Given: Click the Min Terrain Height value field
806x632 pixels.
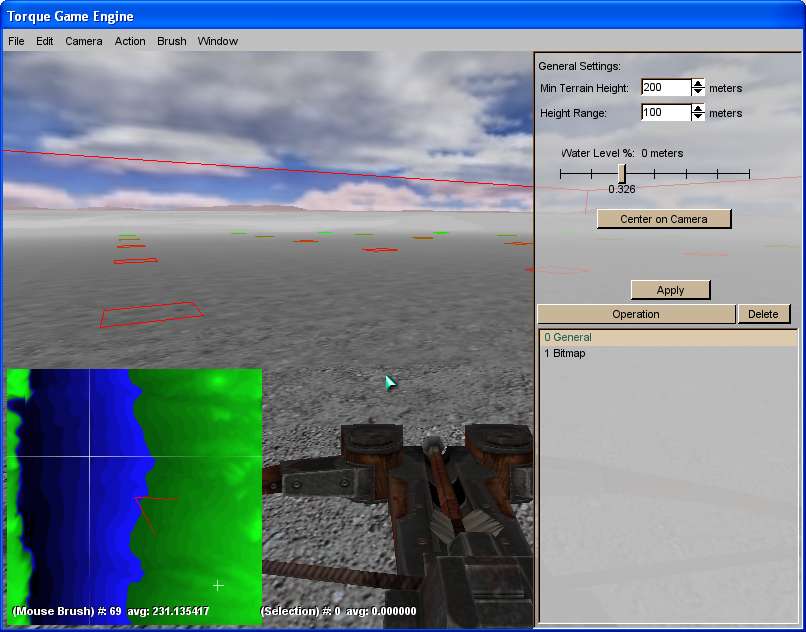Looking at the screenshot, I should click(665, 88).
